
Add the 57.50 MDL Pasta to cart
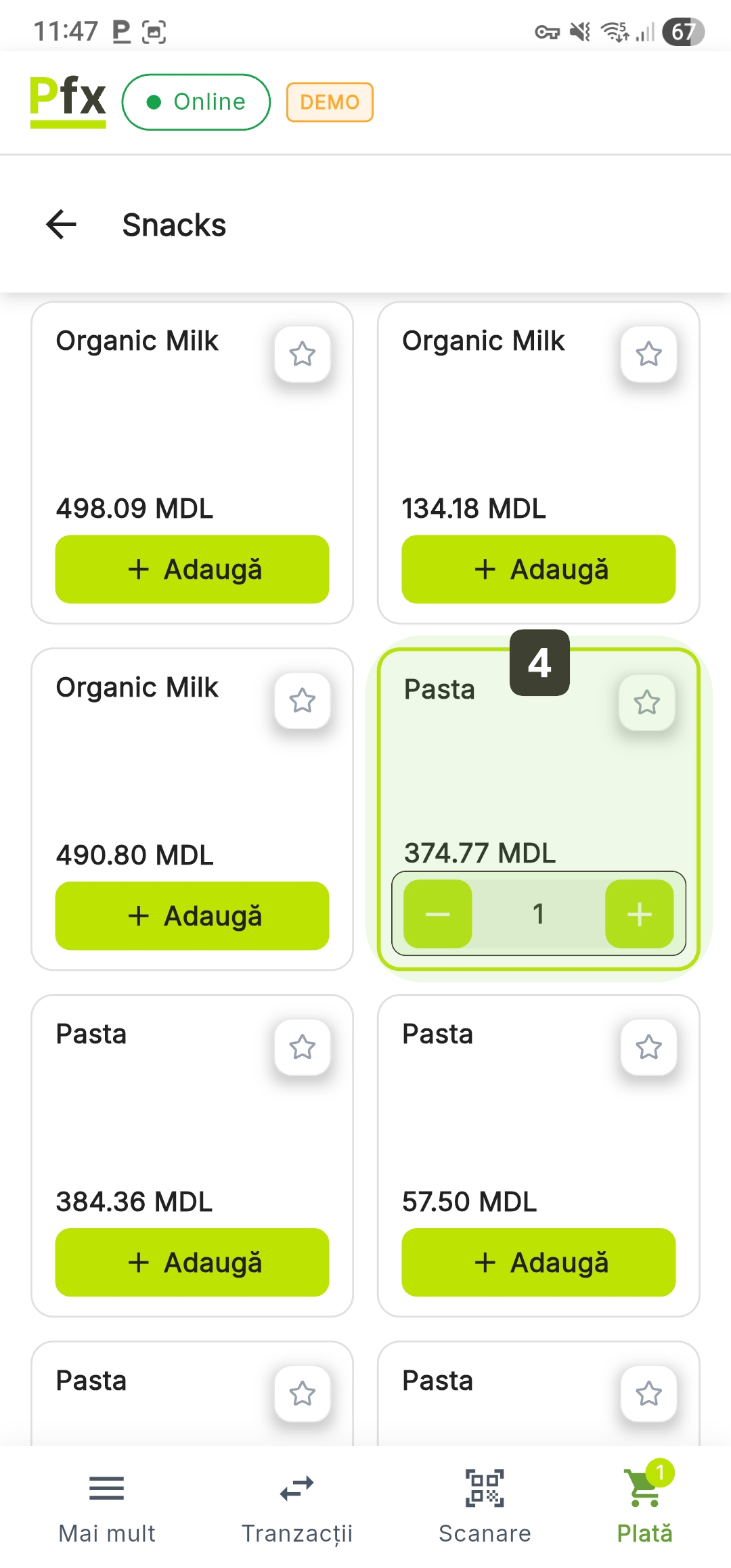click(539, 1263)
